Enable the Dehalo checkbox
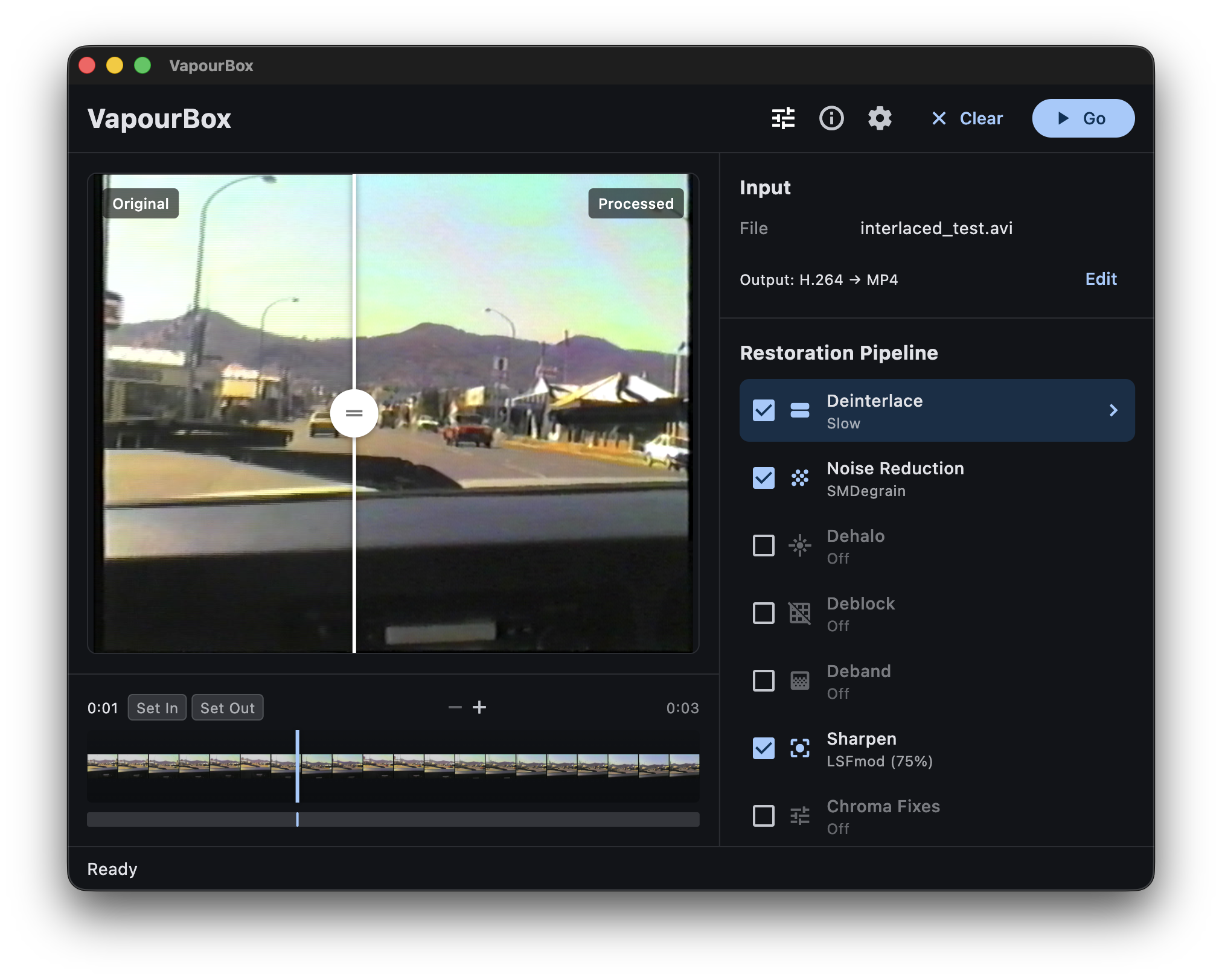Viewport: 1222px width, 980px height. tap(764, 546)
